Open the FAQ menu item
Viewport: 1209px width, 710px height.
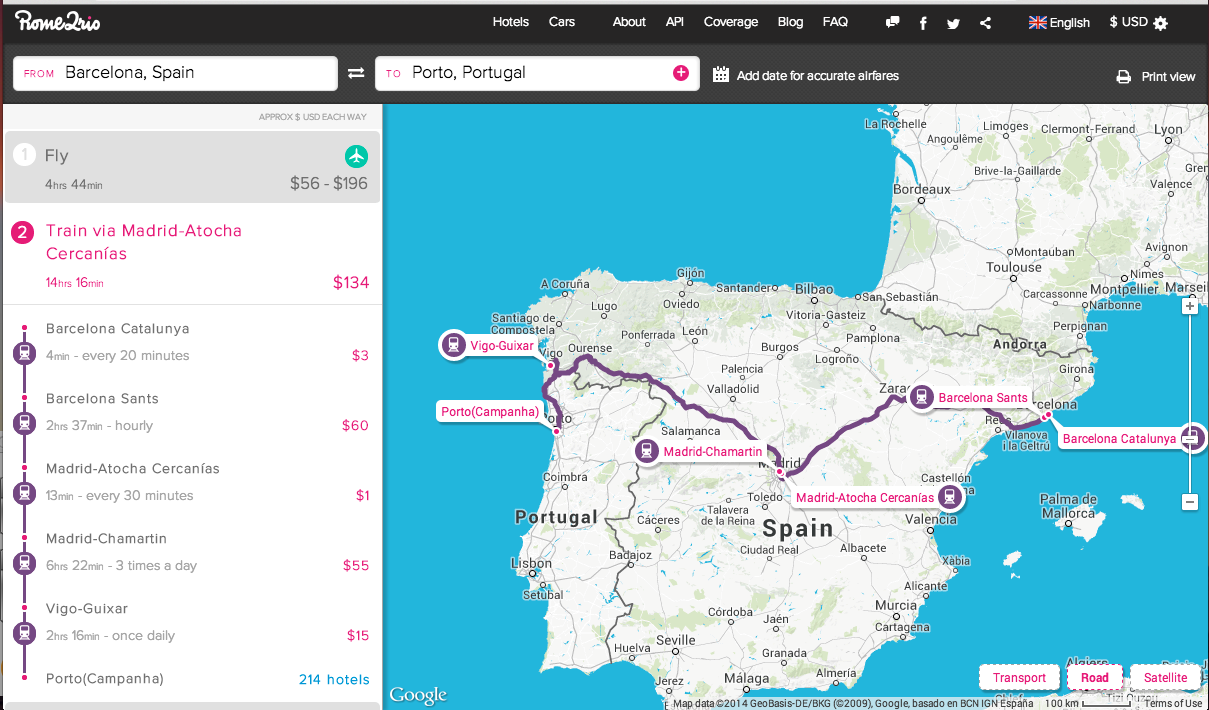pyautogui.click(x=835, y=22)
